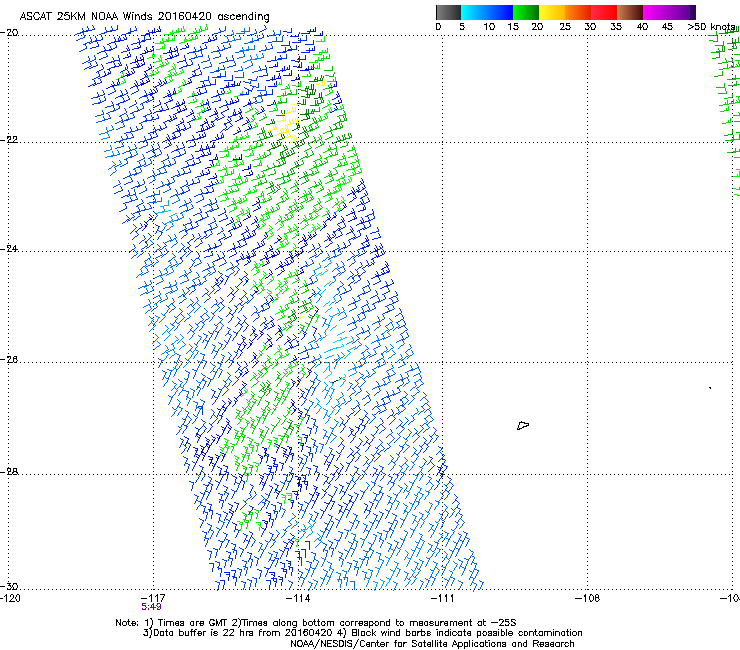Click the red 30-35 knots legend segment
The width and height of the screenshot is (740, 650).
[604, 12]
